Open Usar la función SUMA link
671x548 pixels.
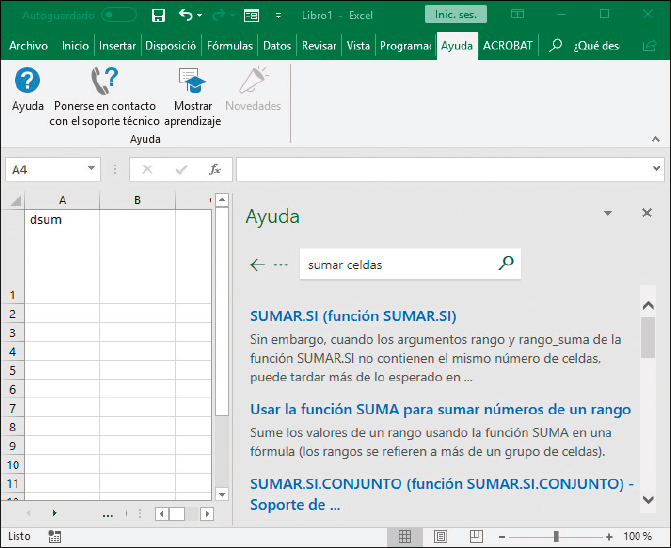[440, 410]
